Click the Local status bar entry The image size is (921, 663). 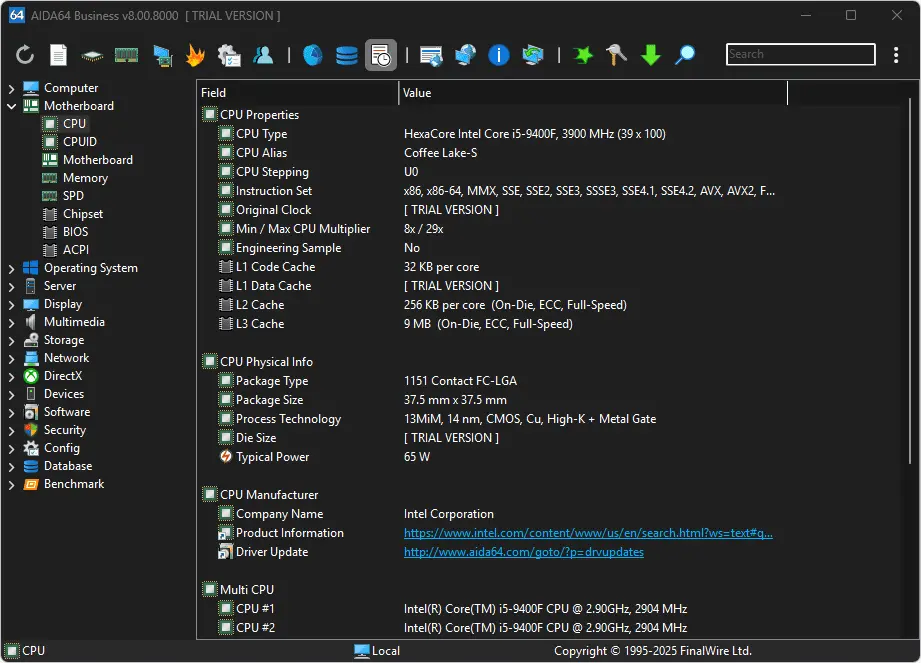click(377, 651)
